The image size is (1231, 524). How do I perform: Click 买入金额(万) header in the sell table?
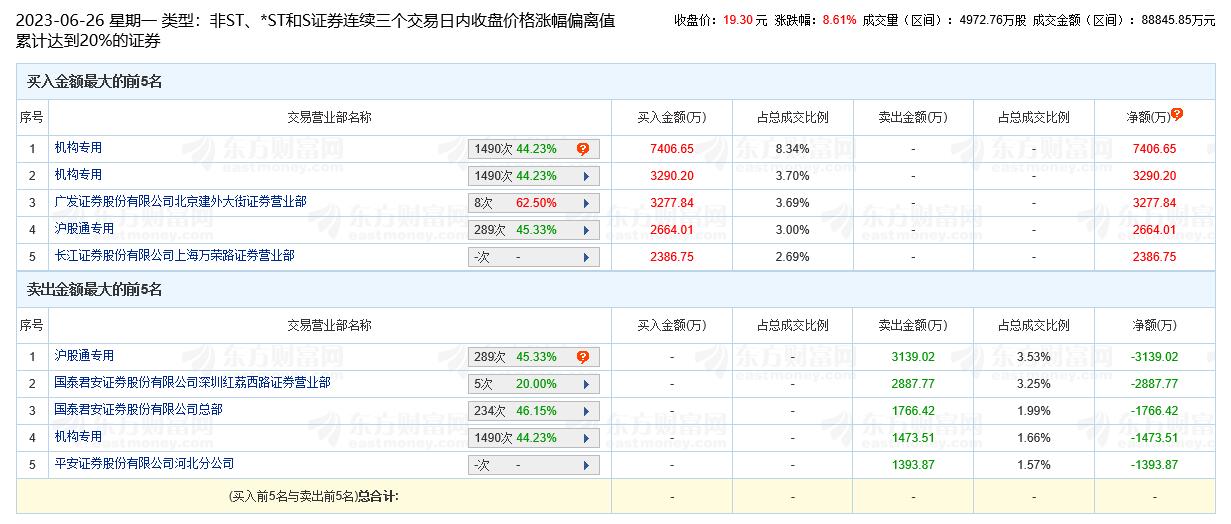pos(672,325)
